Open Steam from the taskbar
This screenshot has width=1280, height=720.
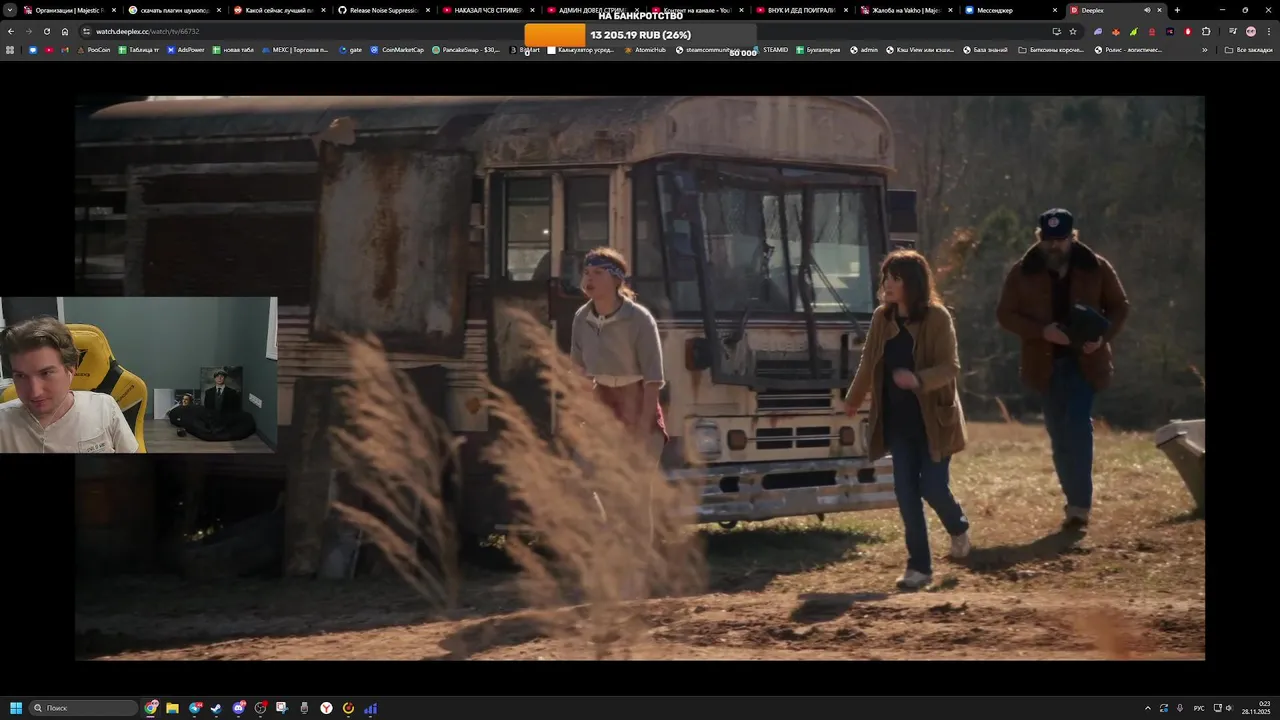pos(216,708)
